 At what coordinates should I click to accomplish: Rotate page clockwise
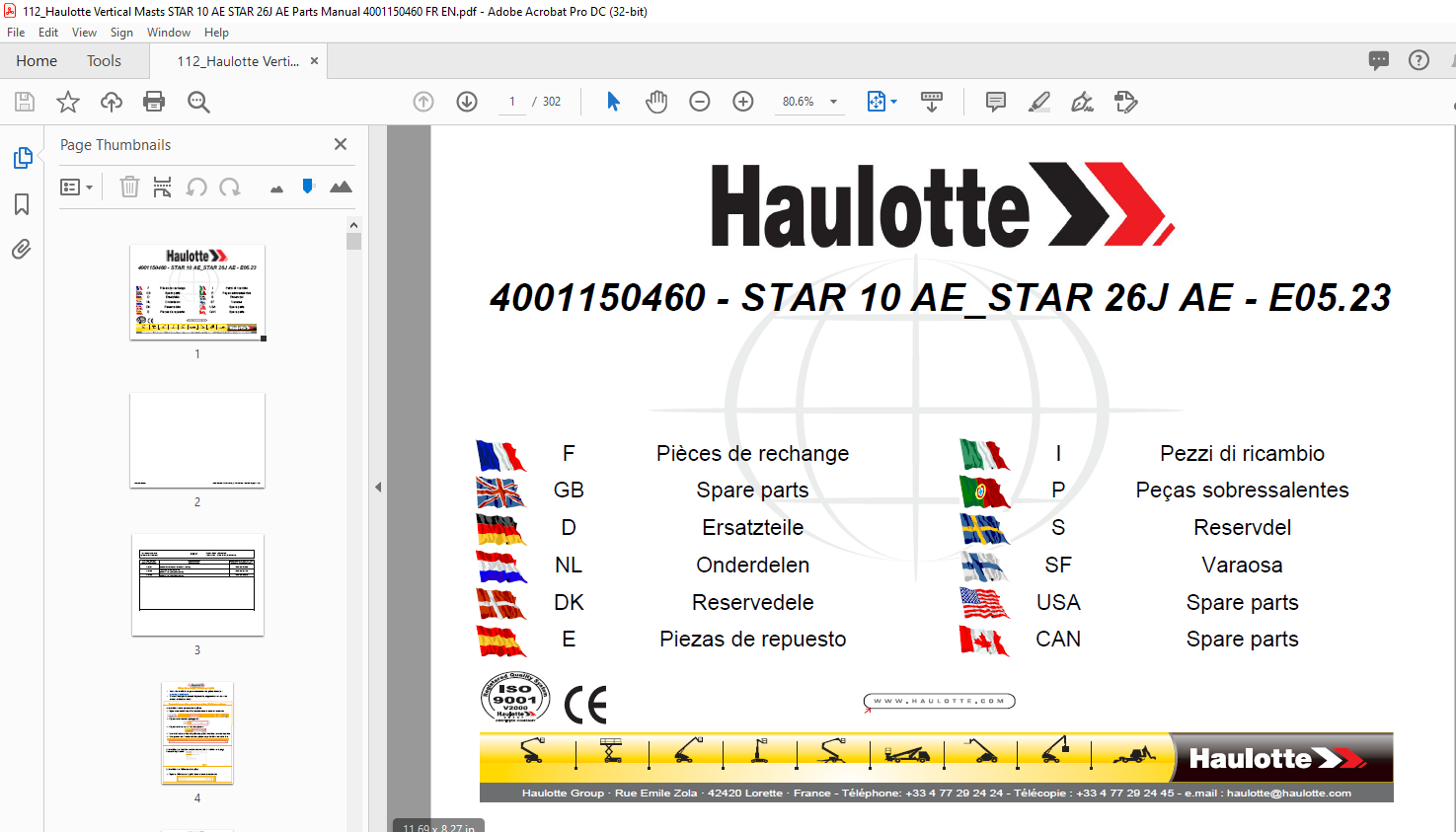230,187
